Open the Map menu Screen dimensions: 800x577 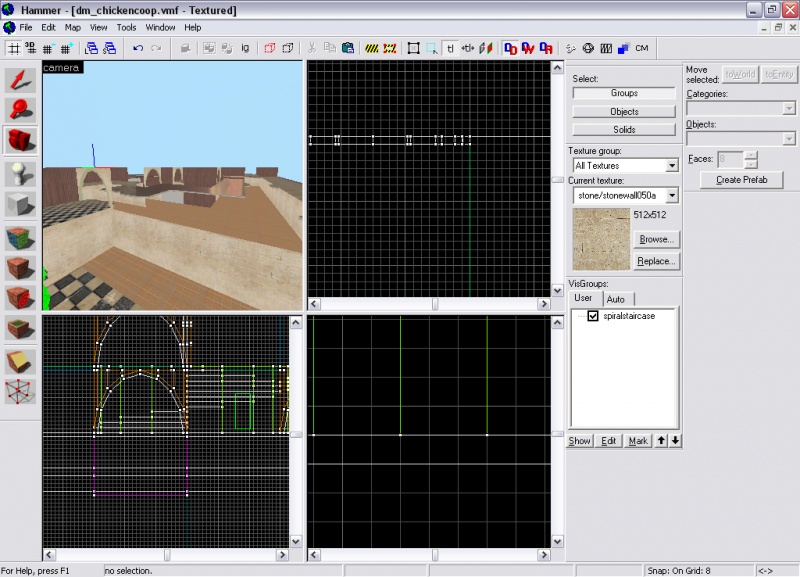[72, 28]
